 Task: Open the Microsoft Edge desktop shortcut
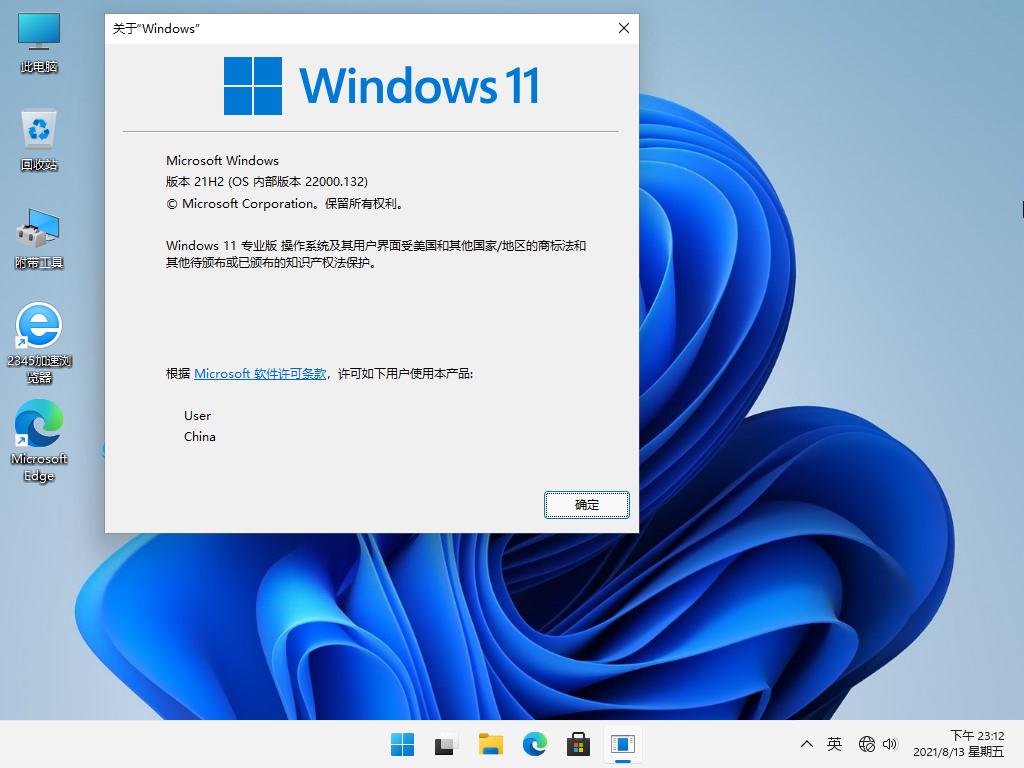39,441
